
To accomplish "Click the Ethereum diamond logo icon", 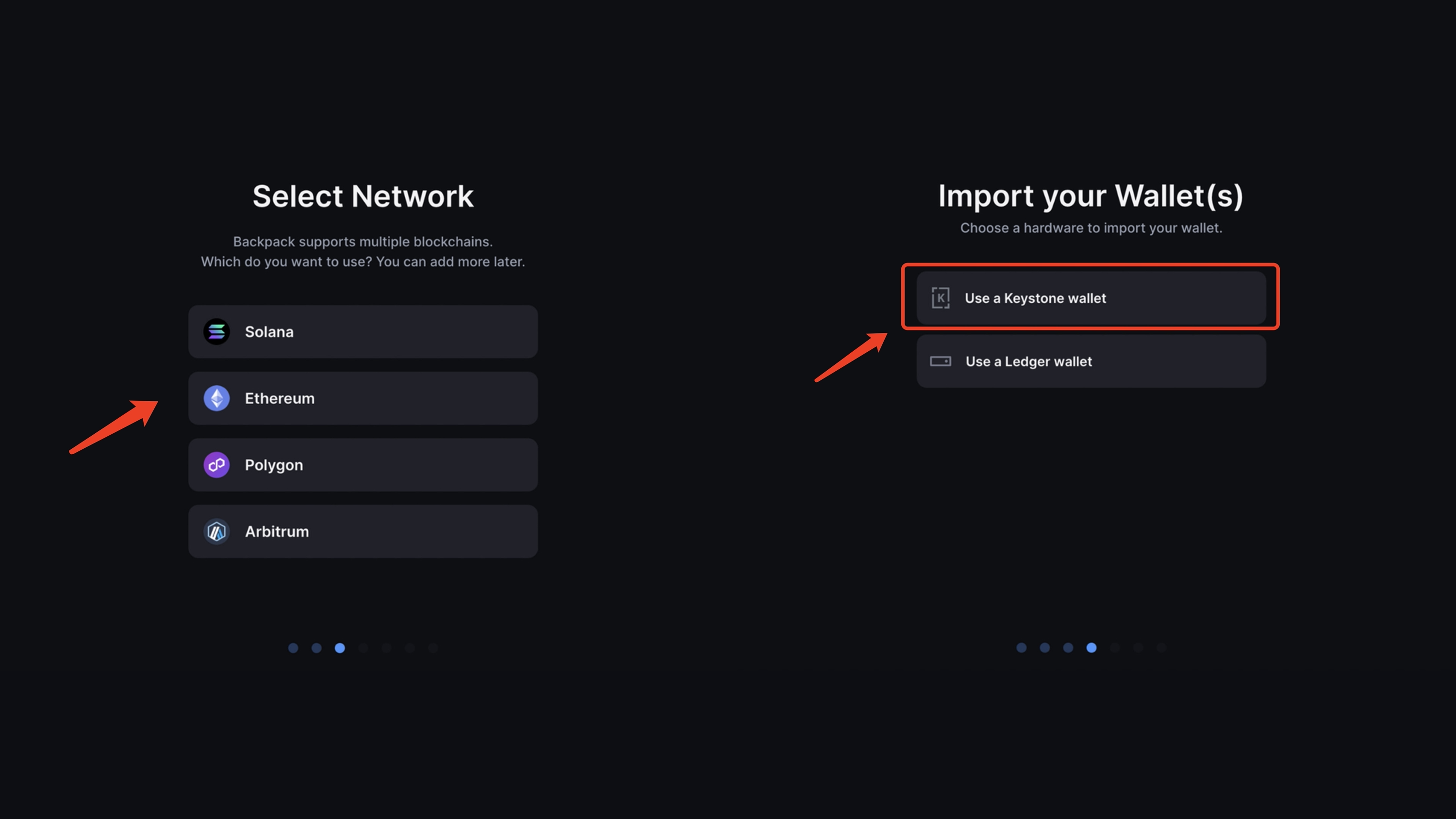I will [216, 398].
